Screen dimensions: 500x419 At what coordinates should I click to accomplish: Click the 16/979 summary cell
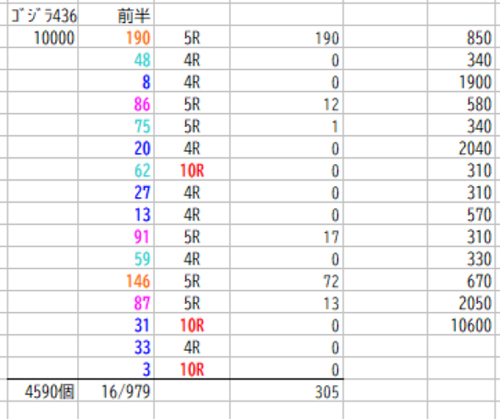pos(116,391)
